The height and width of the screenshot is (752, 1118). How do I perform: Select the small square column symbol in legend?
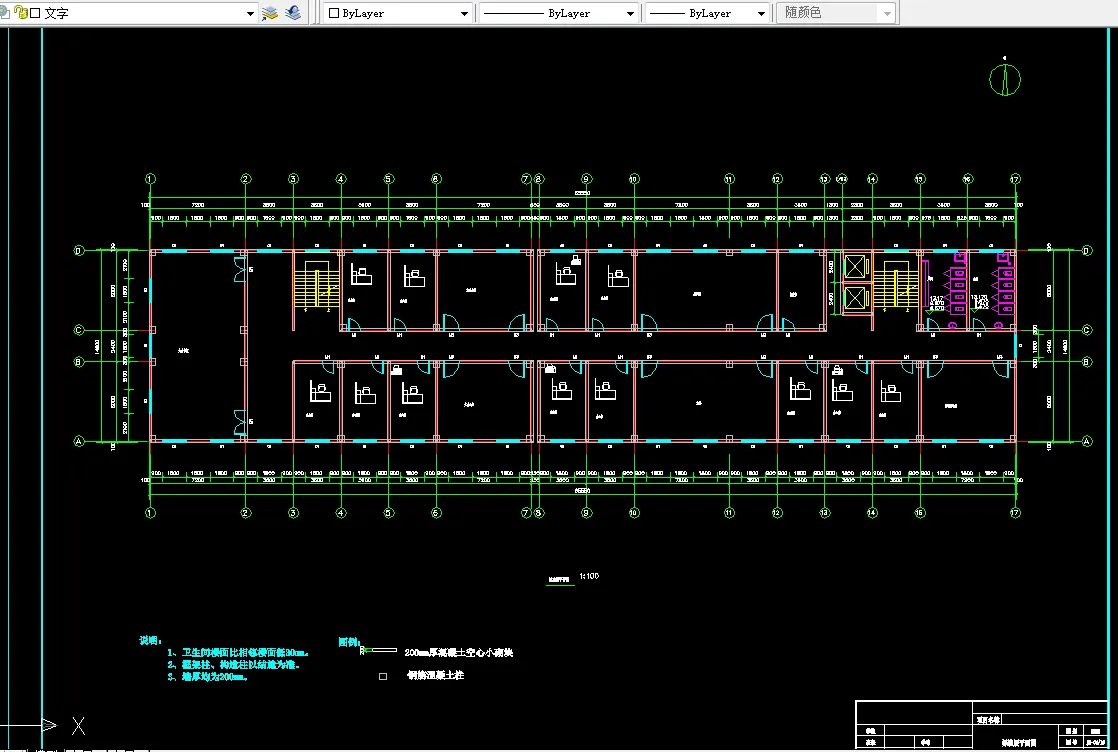pos(383,676)
